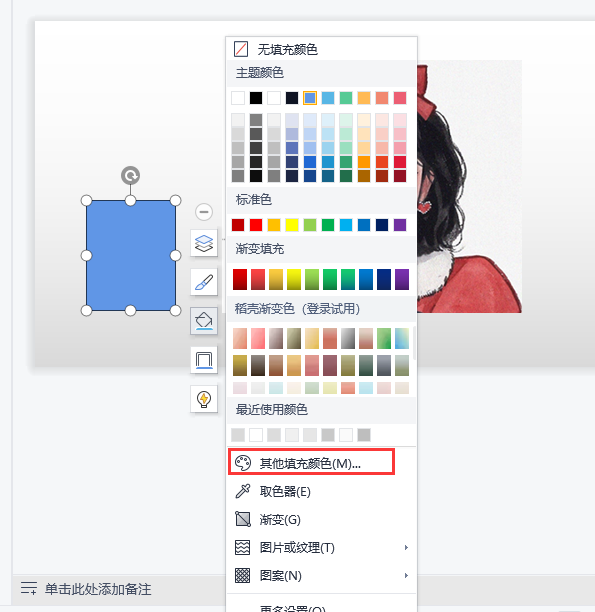Select the blue rectangle shape
595x612 pixels.
131,256
